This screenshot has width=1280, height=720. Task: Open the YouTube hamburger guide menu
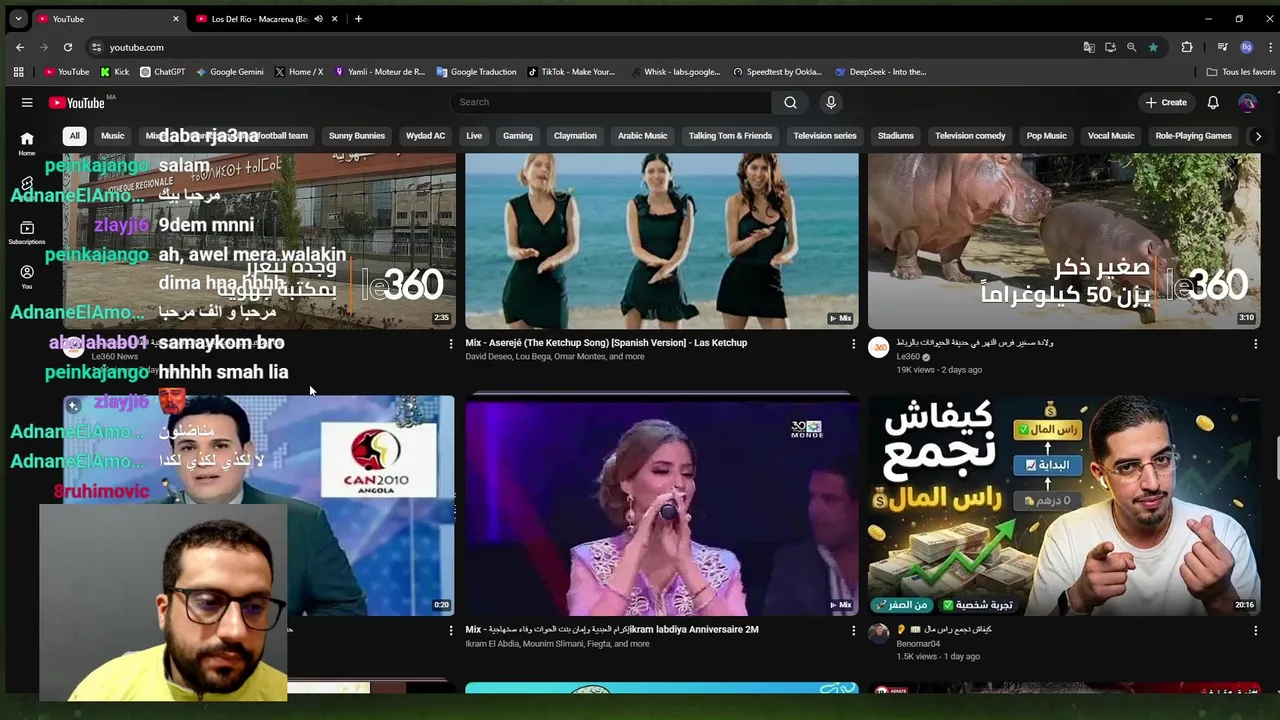coord(27,102)
